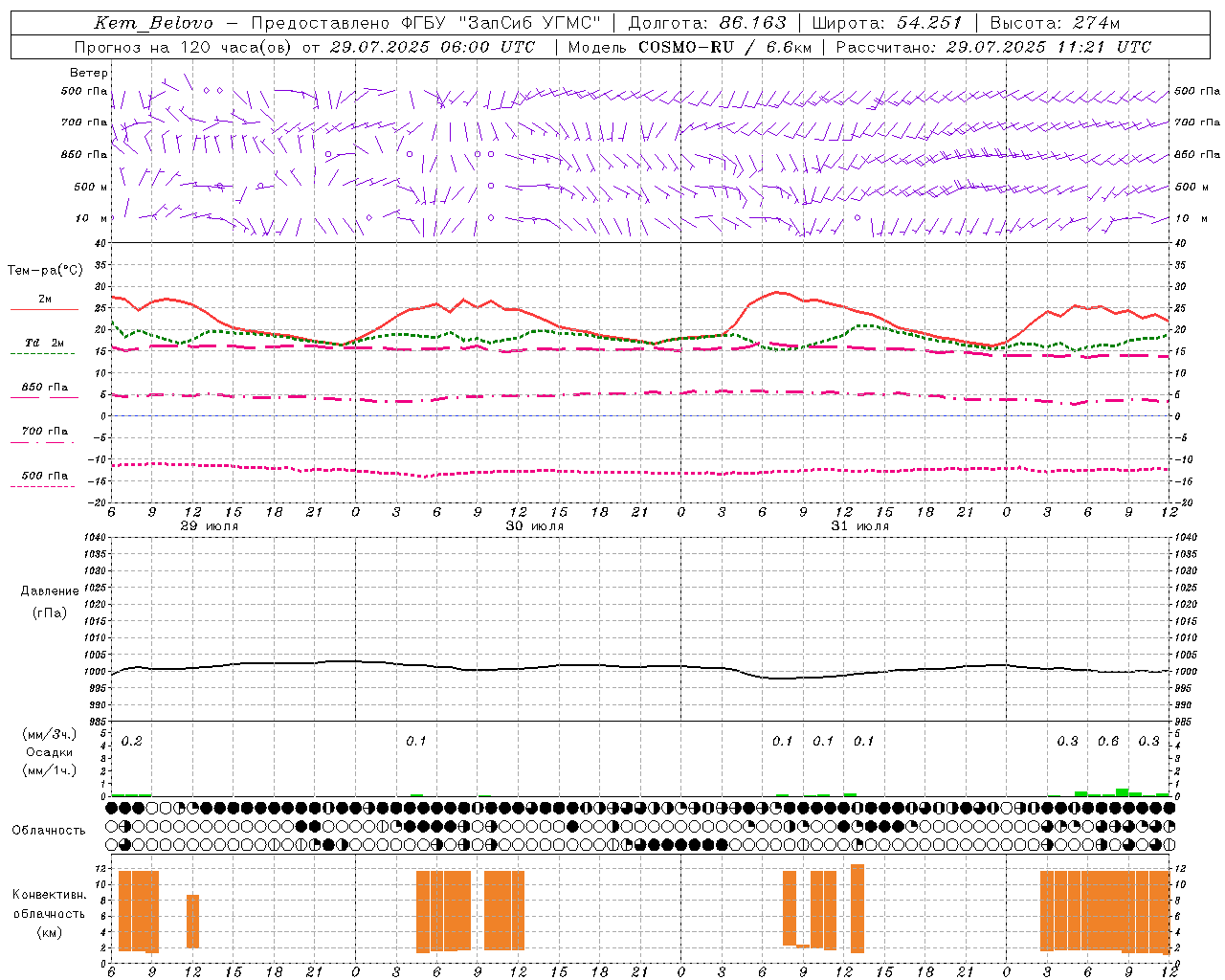This screenshot has width=1225, height=980.
Task: Click the green precipitation bar under 0.6
Action: tap(1122, 792)
